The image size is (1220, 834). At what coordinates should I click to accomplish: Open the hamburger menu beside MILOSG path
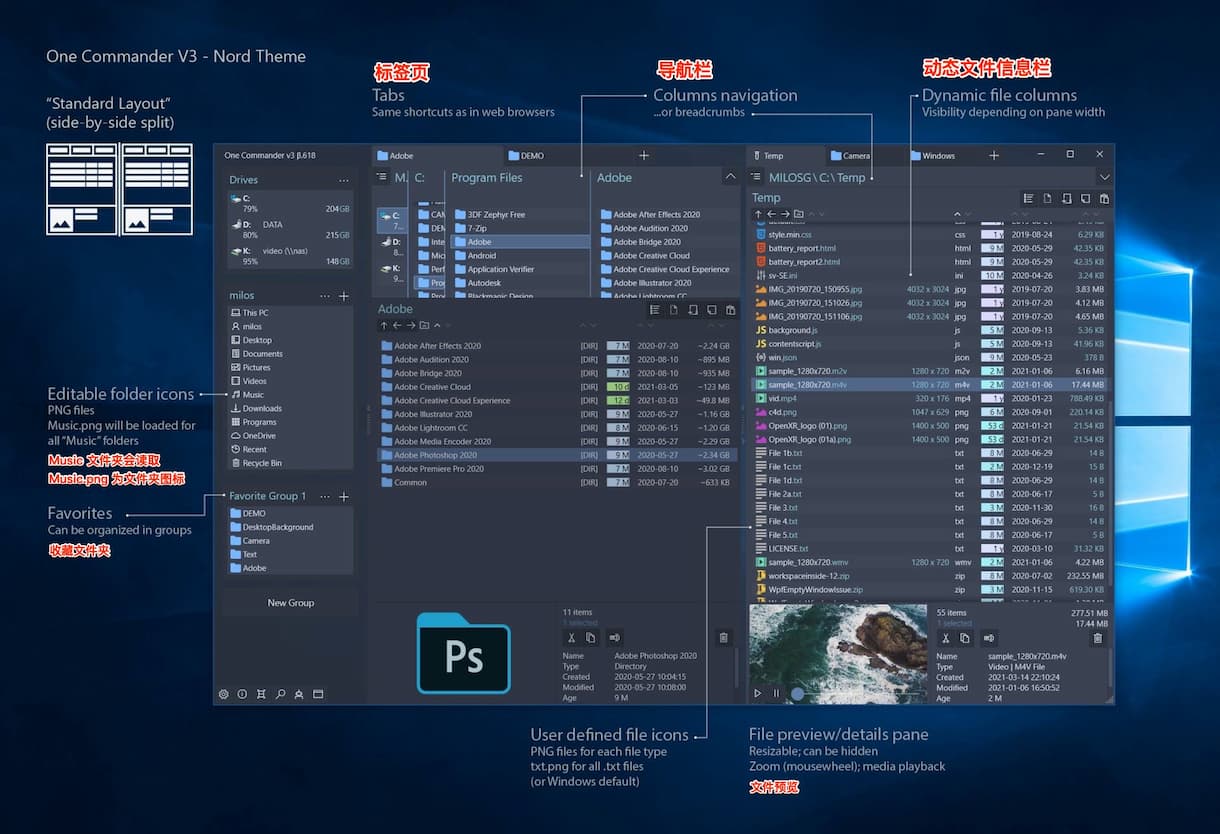pyautogui.click(x=756, y=177)
